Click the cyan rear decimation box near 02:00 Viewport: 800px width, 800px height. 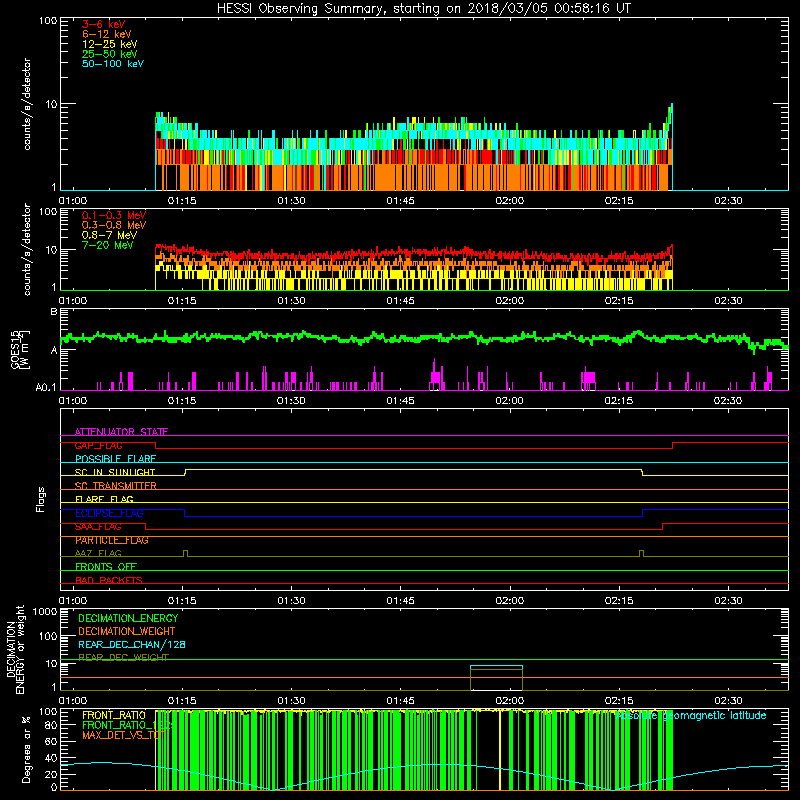[x=496, y=667]
